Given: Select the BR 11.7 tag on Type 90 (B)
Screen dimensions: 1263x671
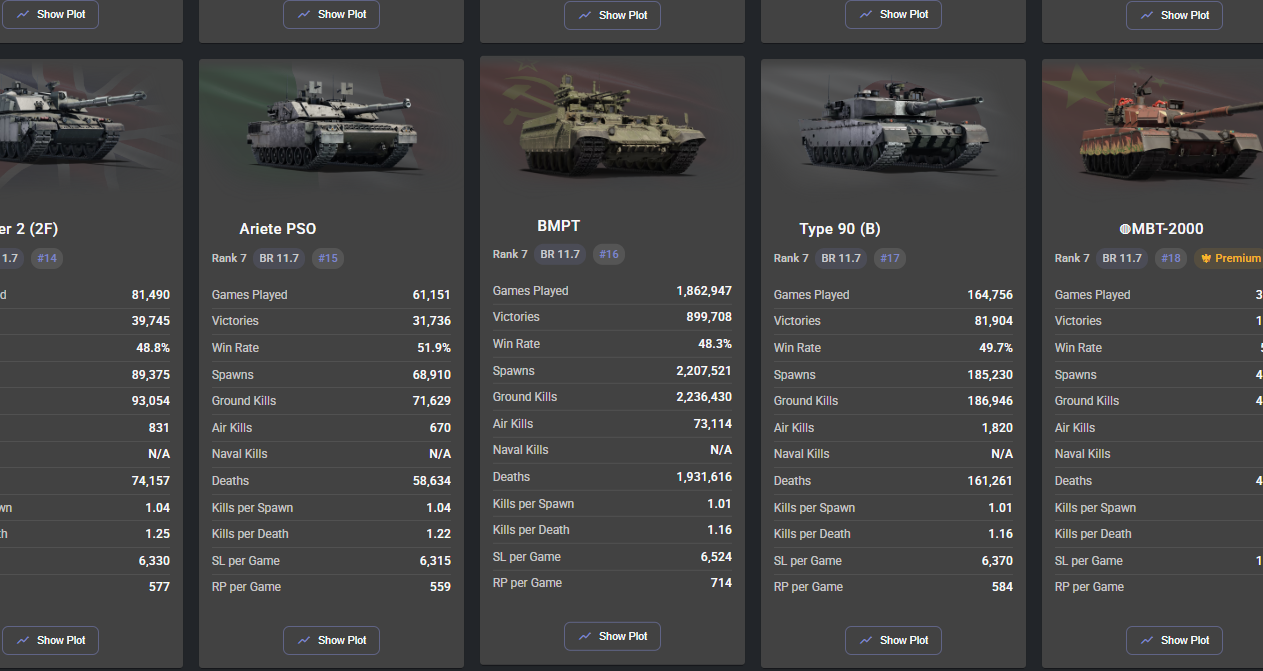Looking at the screenshot, I should (841, 258).
